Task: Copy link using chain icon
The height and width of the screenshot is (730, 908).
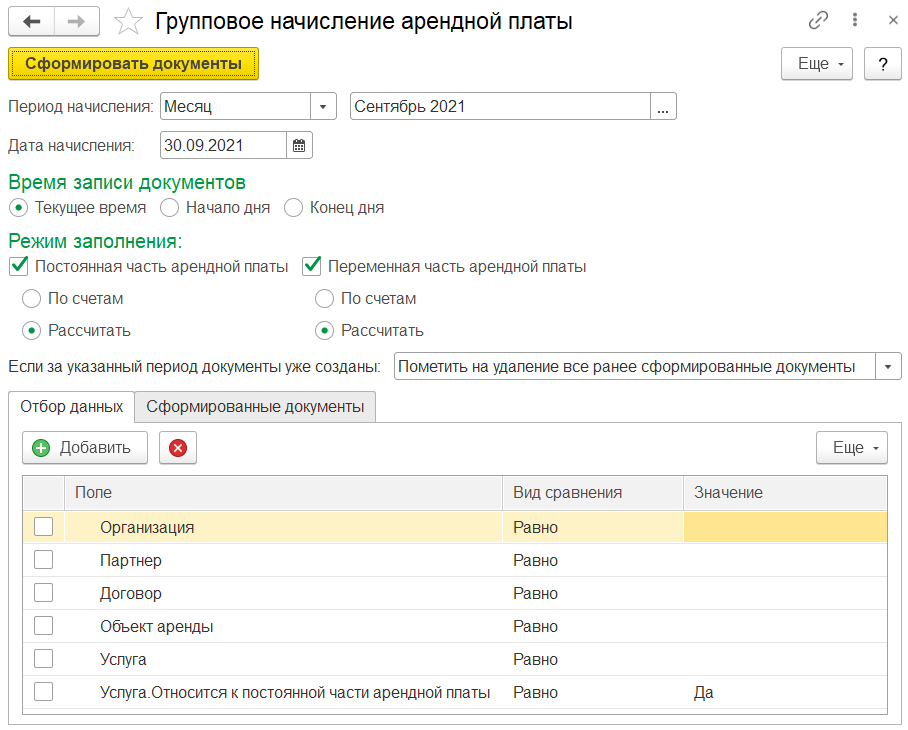Action: tap(819, 20)
